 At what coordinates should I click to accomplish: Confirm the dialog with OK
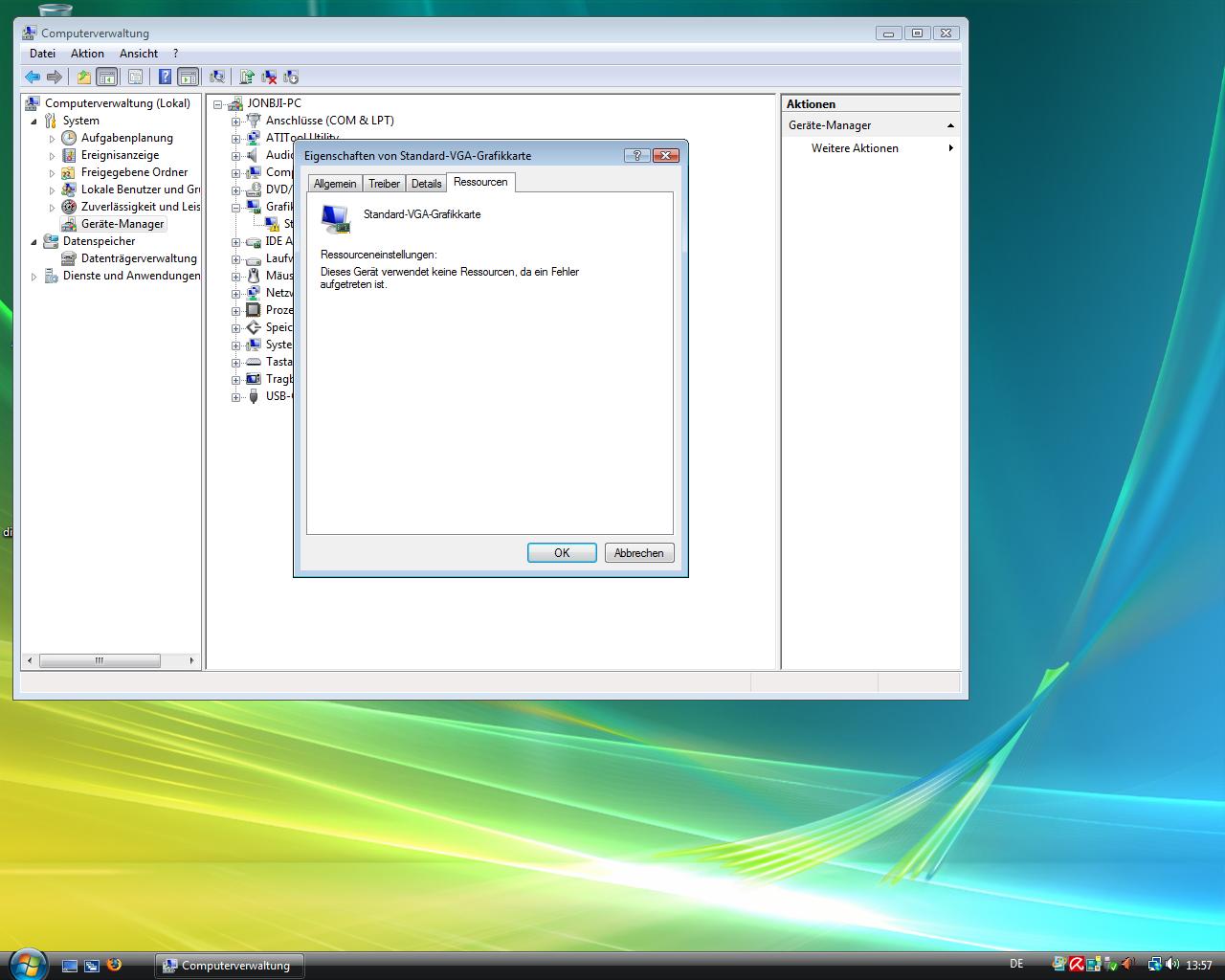pyautogui.click(x=562, y=553)
